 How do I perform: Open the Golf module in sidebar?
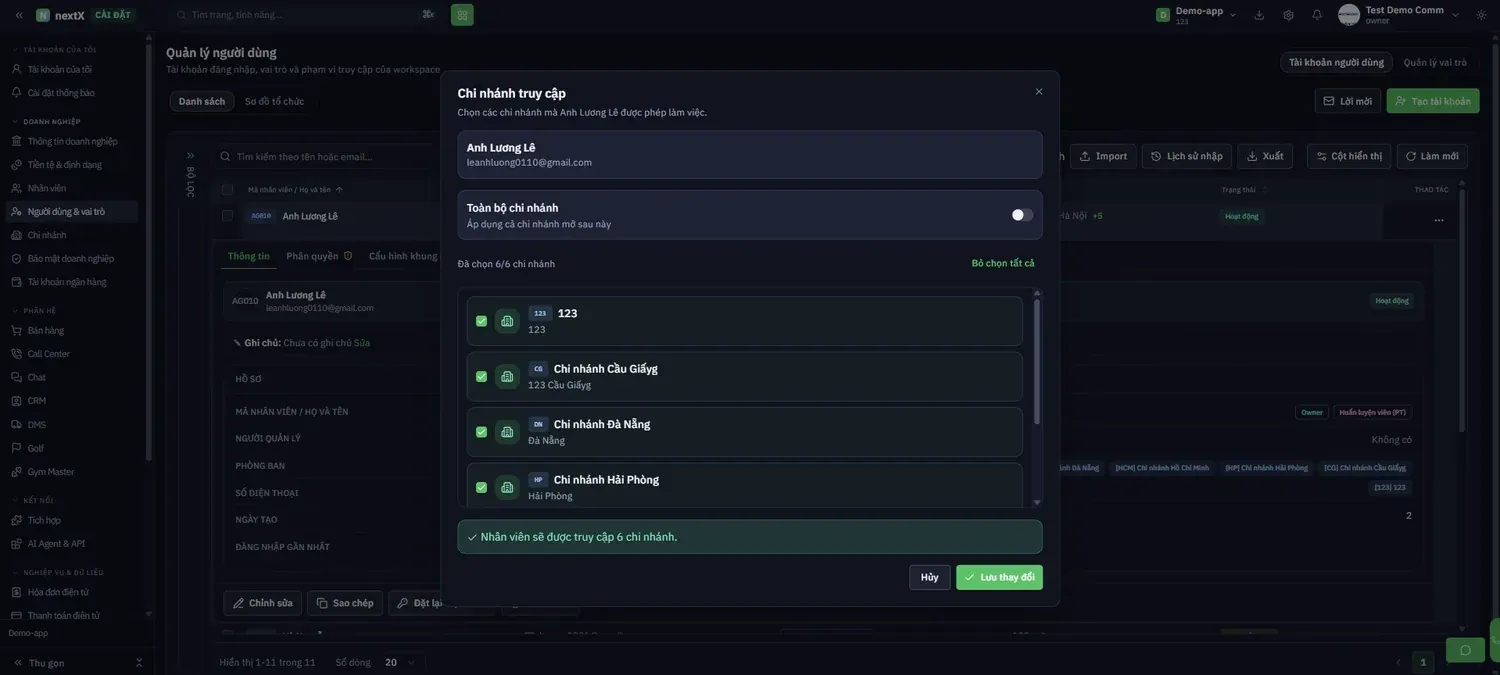(x=36, y=448)
